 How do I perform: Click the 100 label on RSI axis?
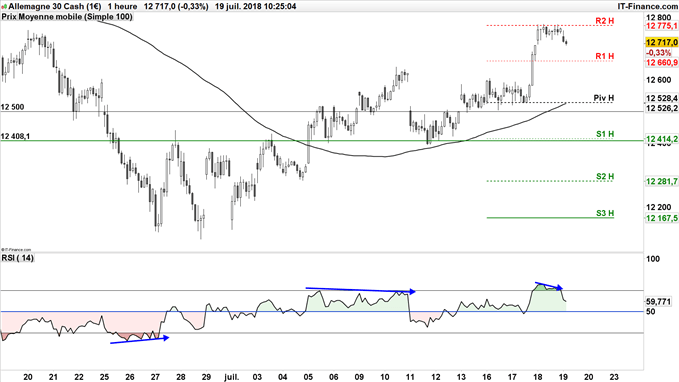653,259
